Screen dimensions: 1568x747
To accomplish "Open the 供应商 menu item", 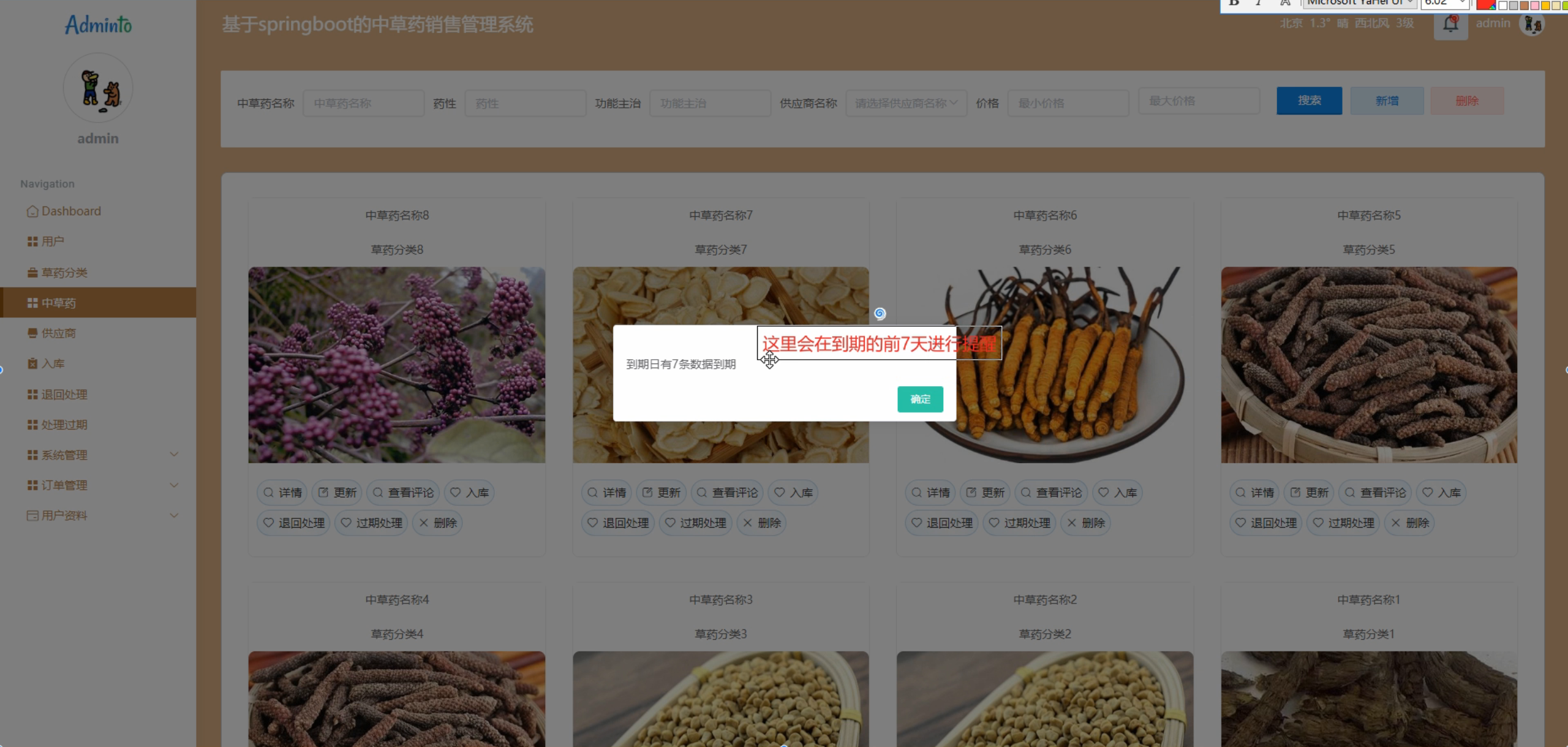I will [x=58, y=333].
